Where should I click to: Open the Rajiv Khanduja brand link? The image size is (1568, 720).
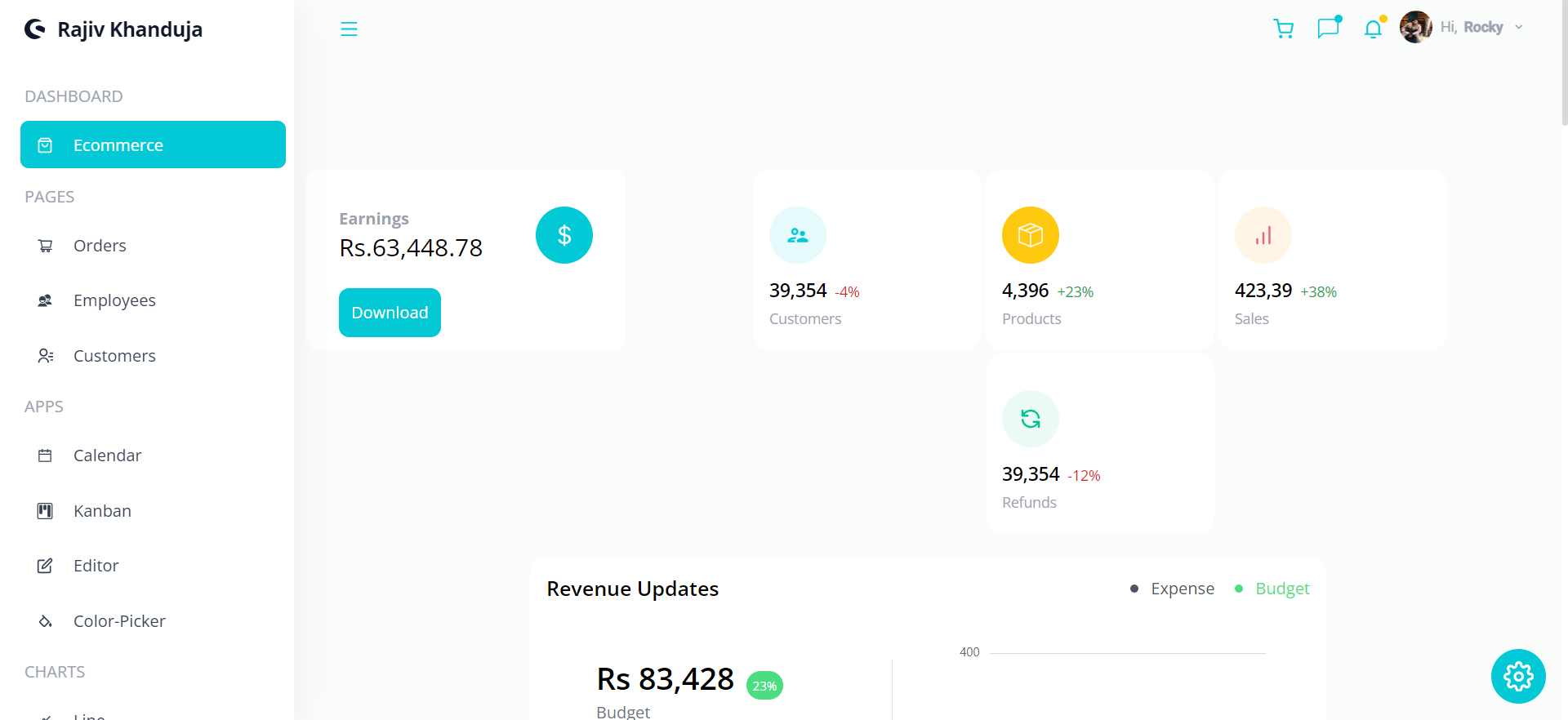coord(114,29)
